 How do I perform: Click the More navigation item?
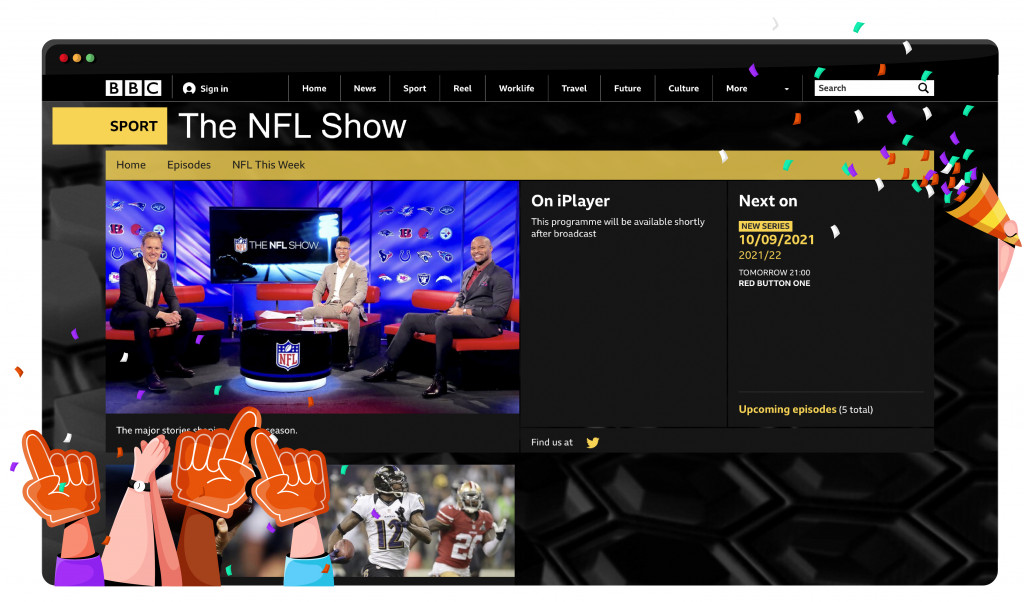point(737,88)
